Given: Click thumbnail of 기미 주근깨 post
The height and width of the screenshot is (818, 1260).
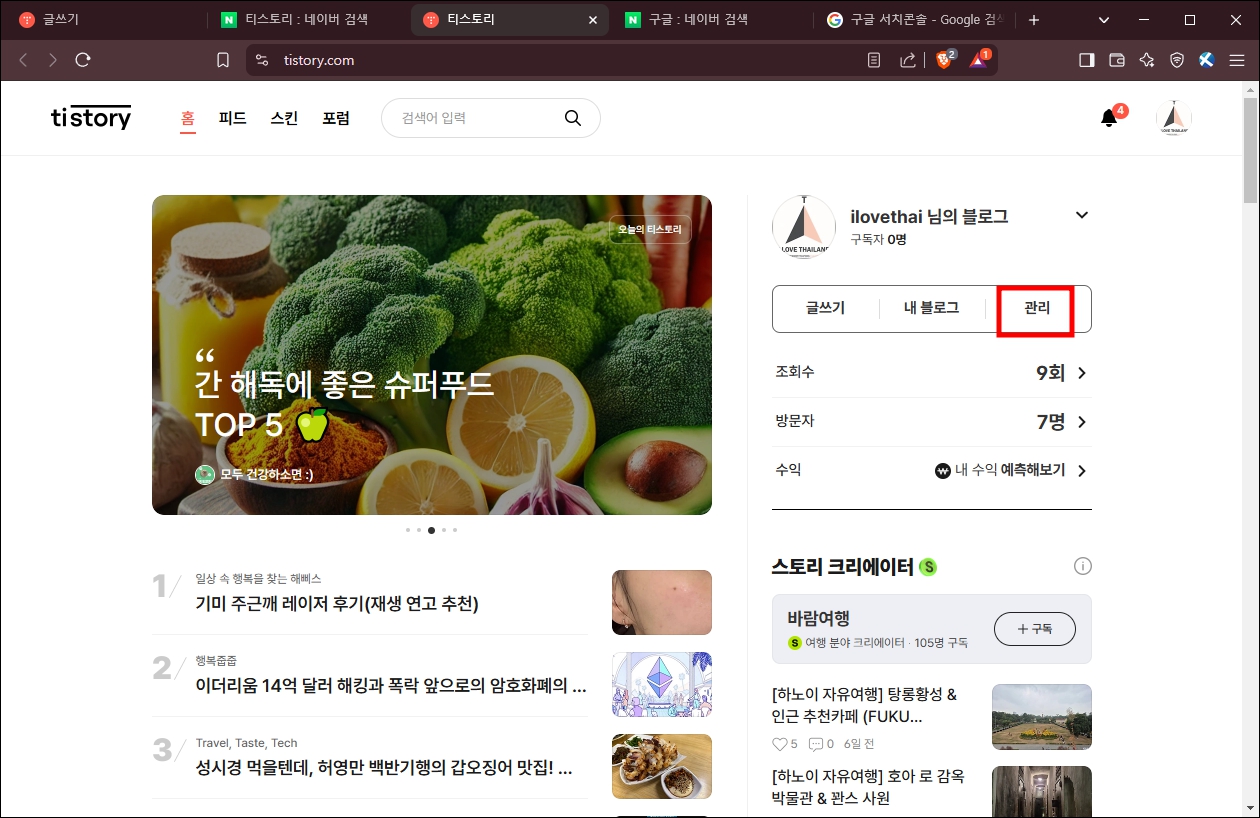Looking at the screenshot, I should point(662,602).
